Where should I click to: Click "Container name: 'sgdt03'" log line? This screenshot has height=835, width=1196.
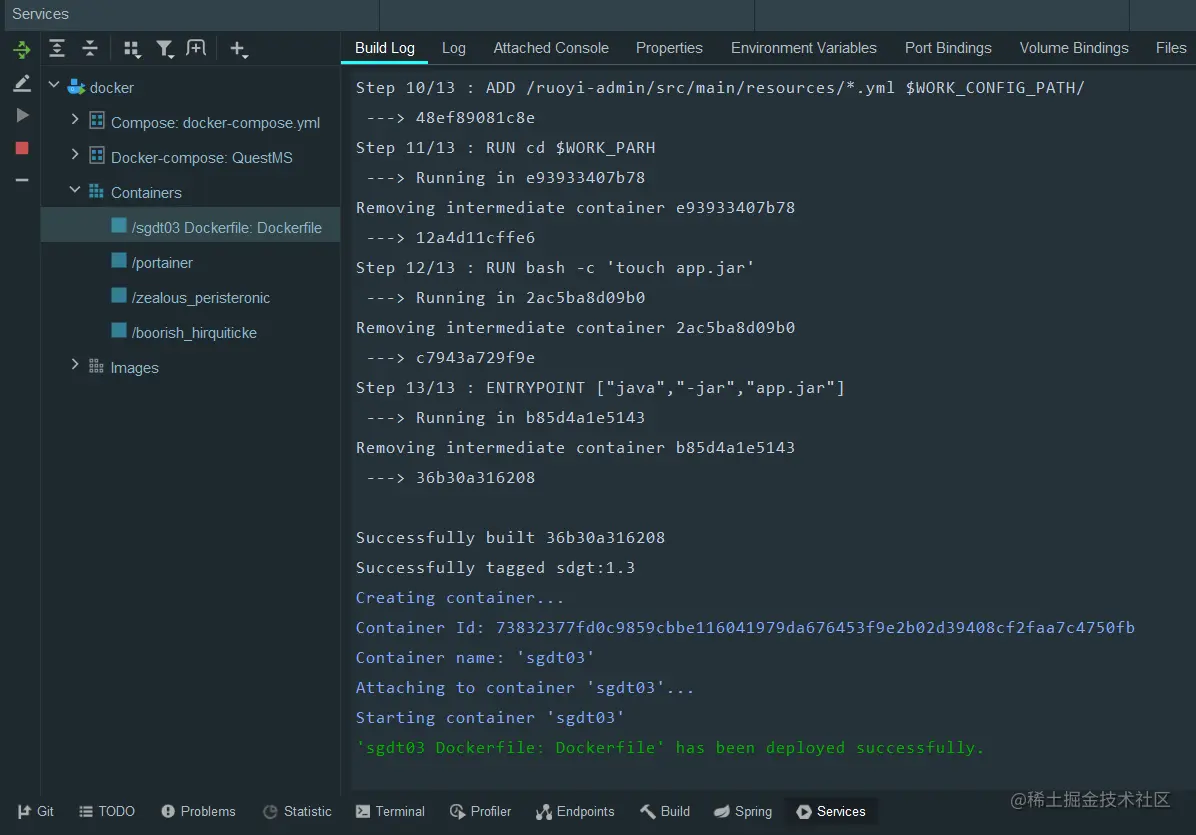(474, 657)
